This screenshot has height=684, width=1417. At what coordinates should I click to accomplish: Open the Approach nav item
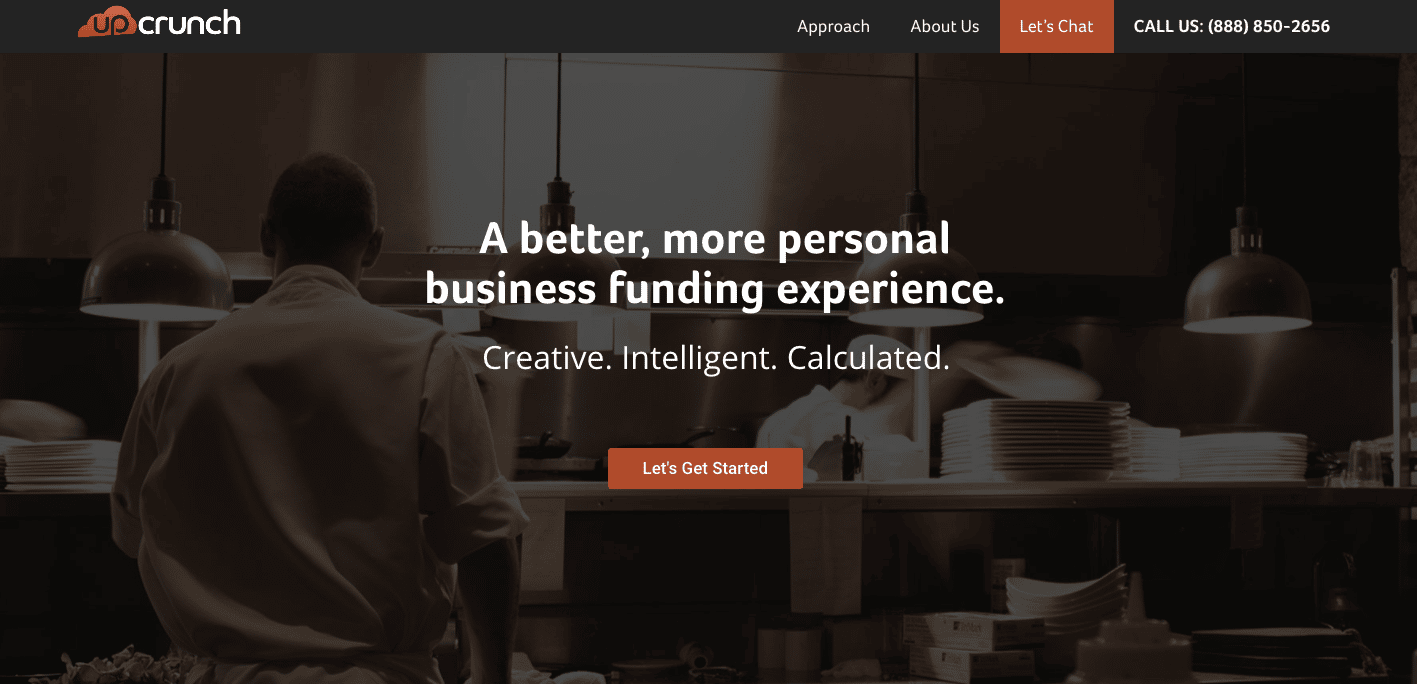tap(833, 27)
